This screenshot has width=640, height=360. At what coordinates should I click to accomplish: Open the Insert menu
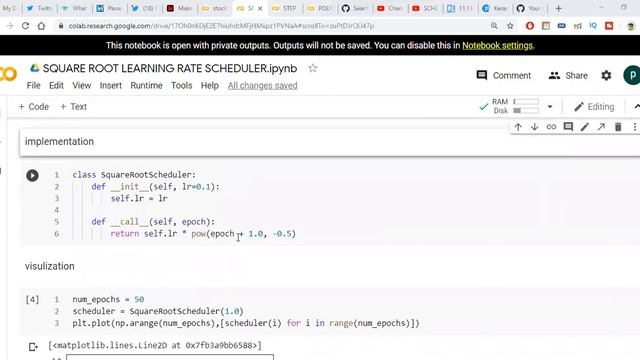[x=111, y=85]
